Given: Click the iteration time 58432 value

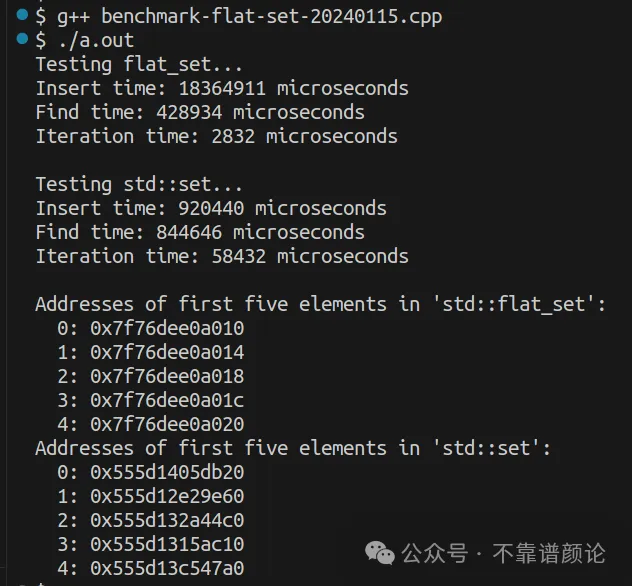Looking at the screenshot, I should coord(239,256).
